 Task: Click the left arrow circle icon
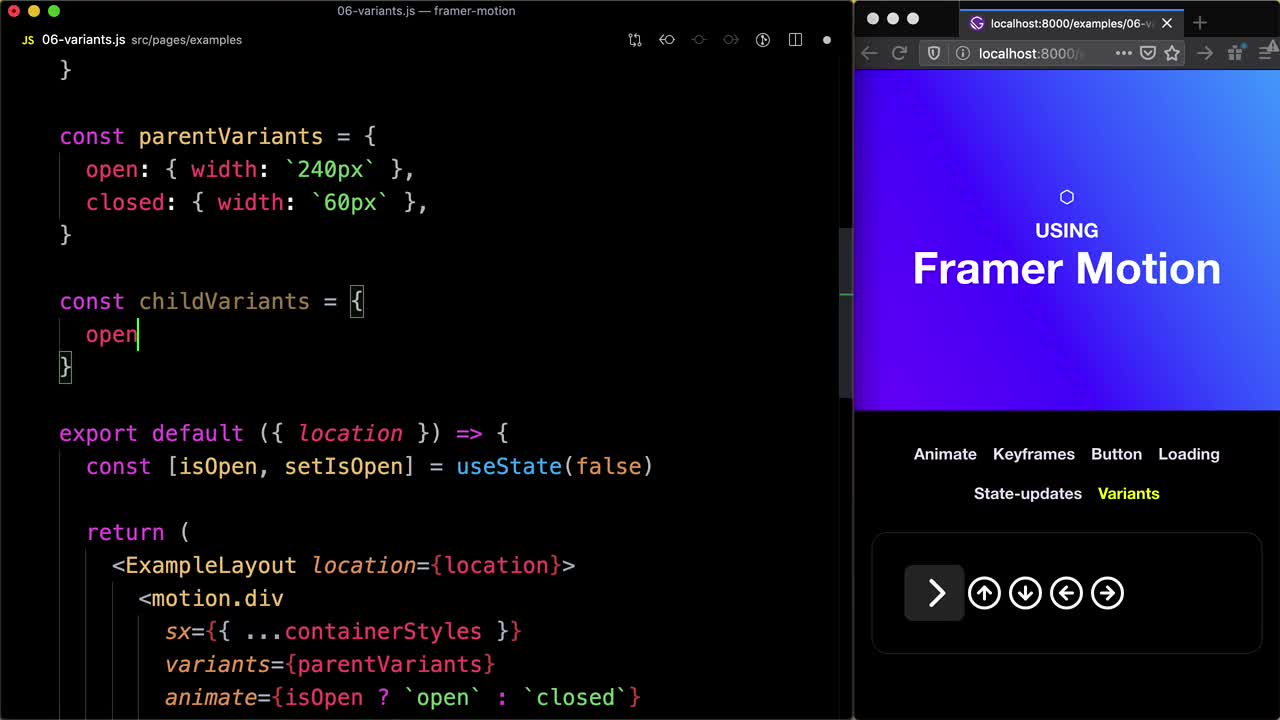point(1066,593)
